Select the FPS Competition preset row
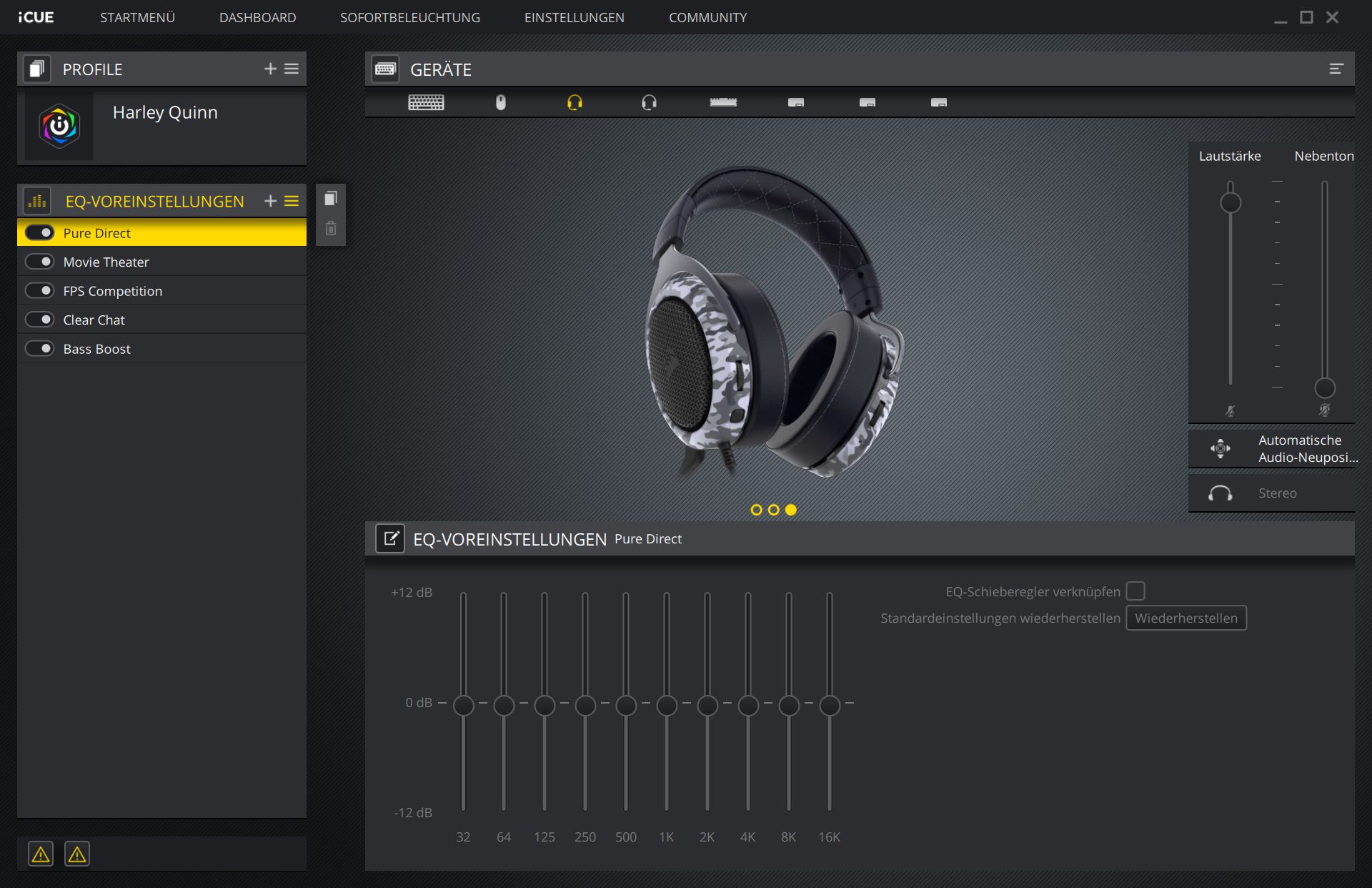1372x888 pixels. 162,290
